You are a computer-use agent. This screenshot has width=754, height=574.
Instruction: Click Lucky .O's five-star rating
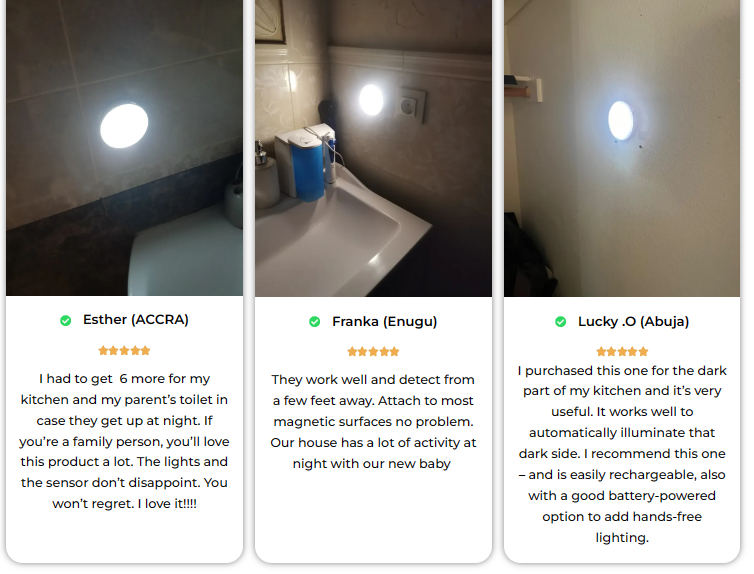622,351
